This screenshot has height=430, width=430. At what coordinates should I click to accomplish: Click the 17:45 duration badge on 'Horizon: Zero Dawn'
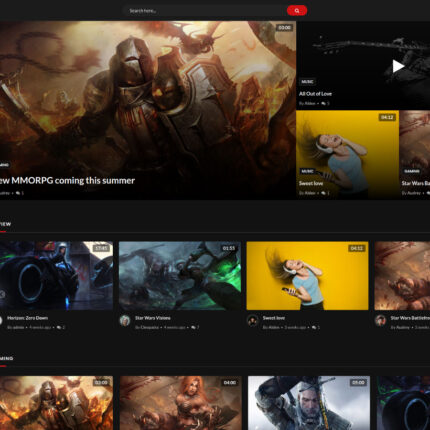coord(101,248)
